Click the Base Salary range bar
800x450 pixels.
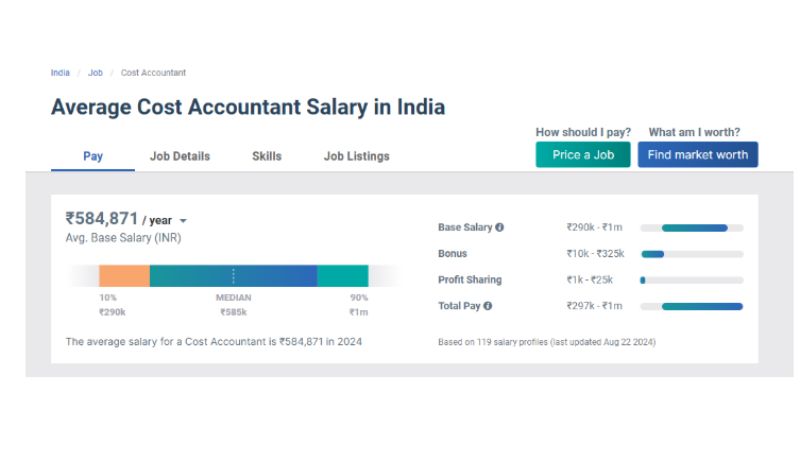(694, 228)
